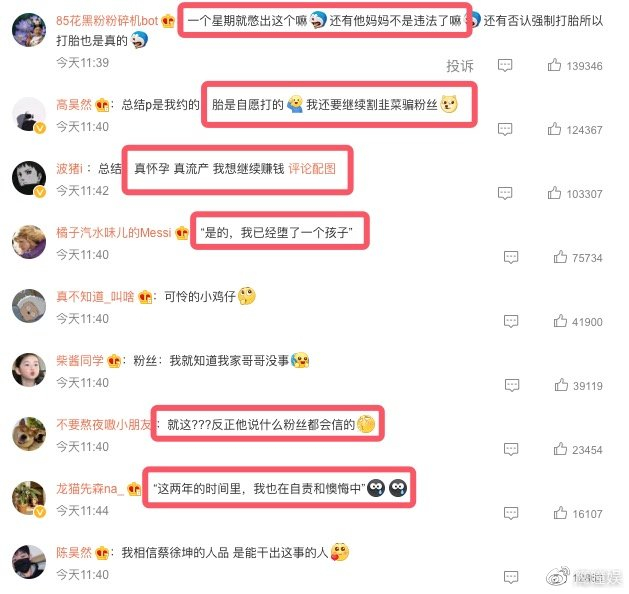Reply to 陈昊然's comment
The image size is (629, 594).
pyautogui.click(x=511, y=577)
